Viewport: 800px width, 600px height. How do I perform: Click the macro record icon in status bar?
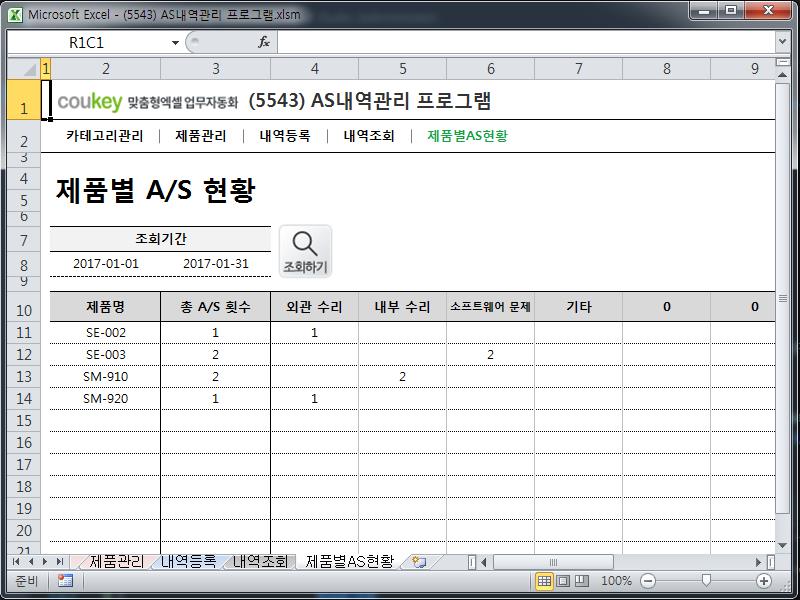pyautogui.click(x=65, y=581)
